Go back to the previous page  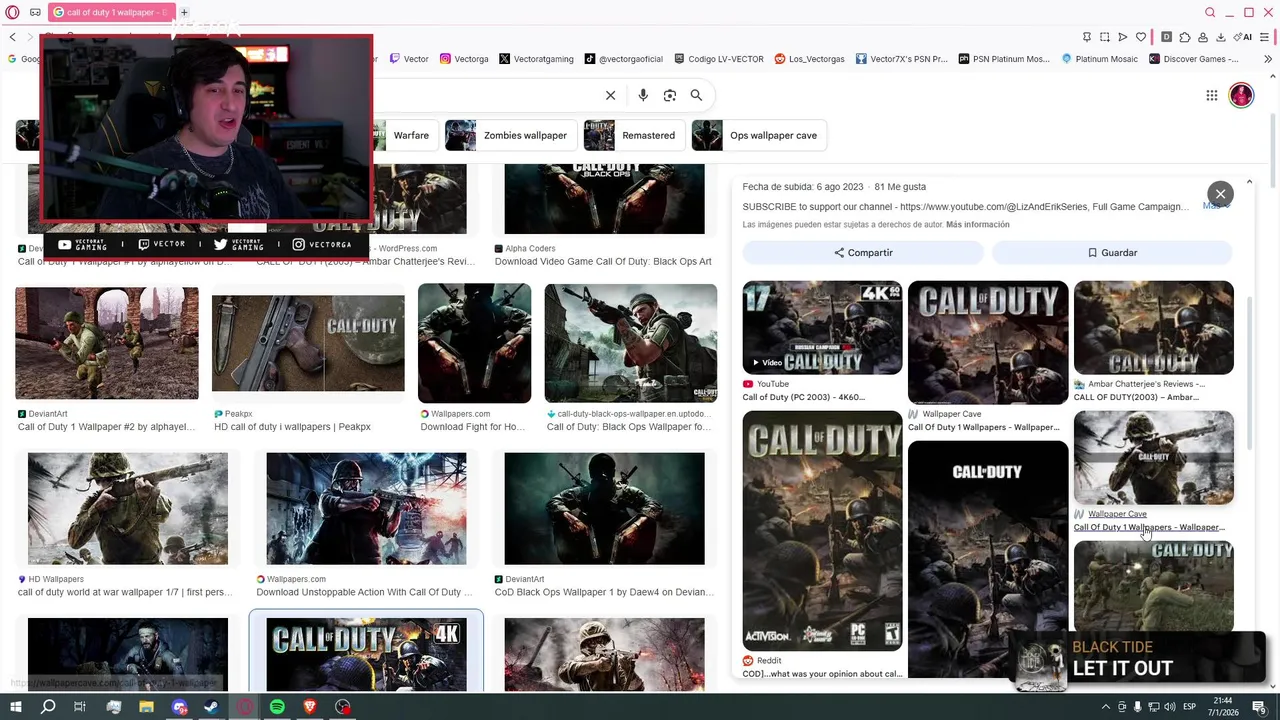click(13, 37)
